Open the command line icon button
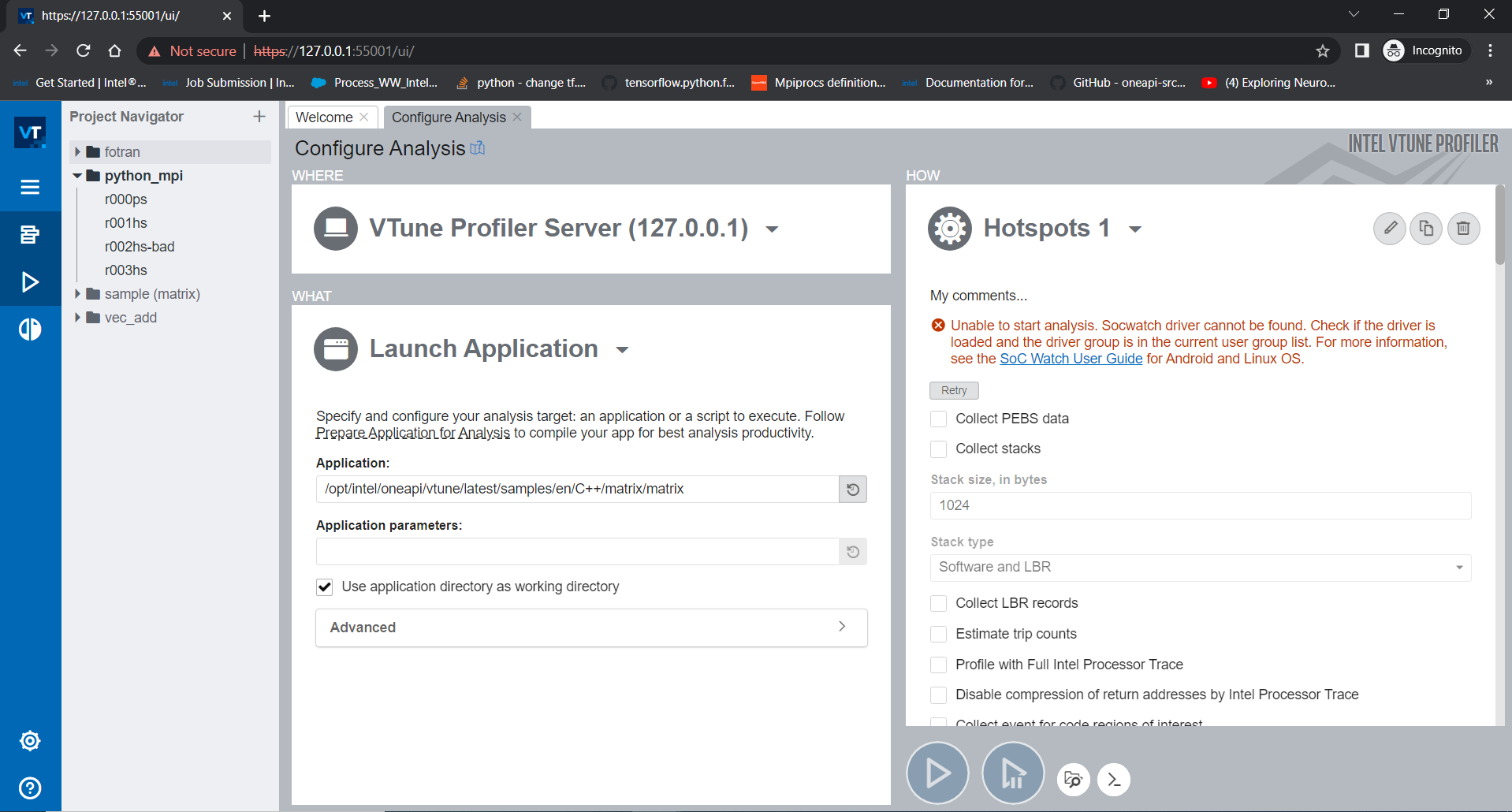Screen dimensions: 1512x812 point(1114,780)
